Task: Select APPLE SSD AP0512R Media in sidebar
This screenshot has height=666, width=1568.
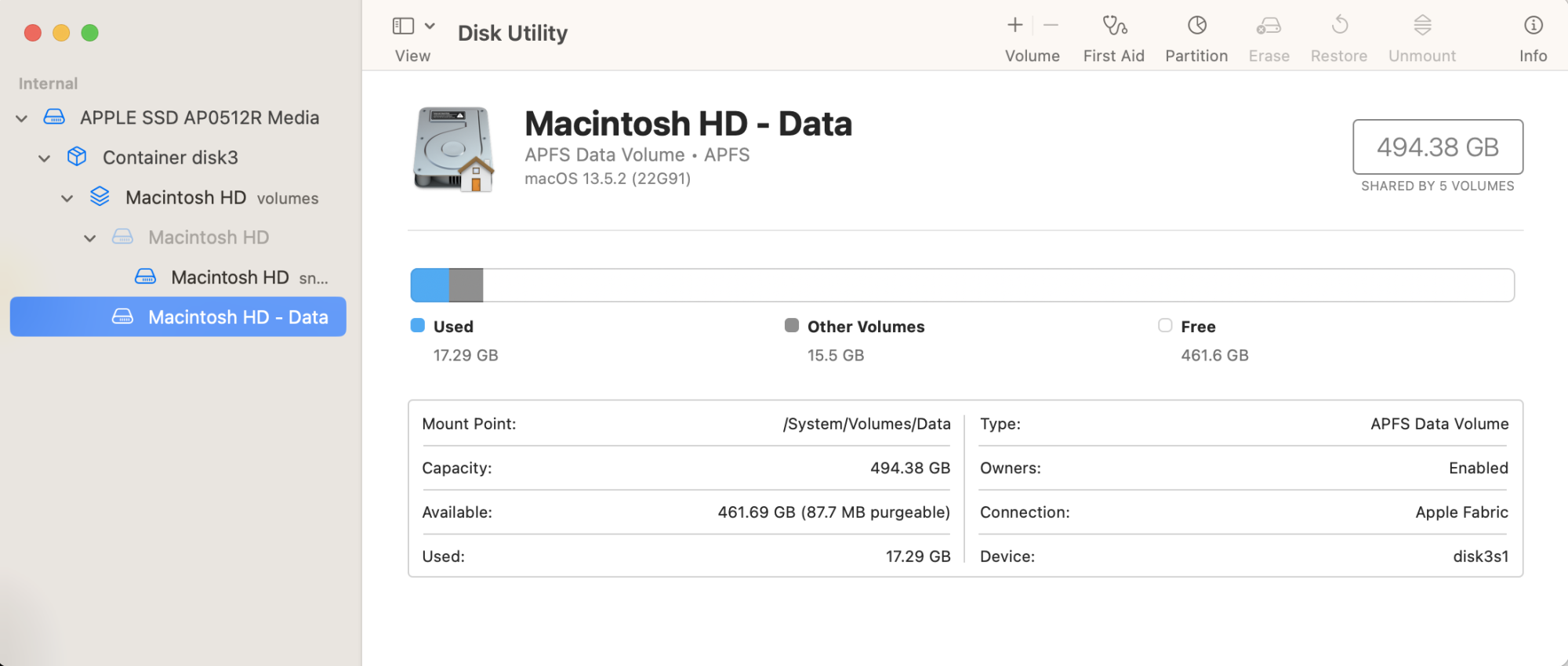Action: (x=178, y=118)
